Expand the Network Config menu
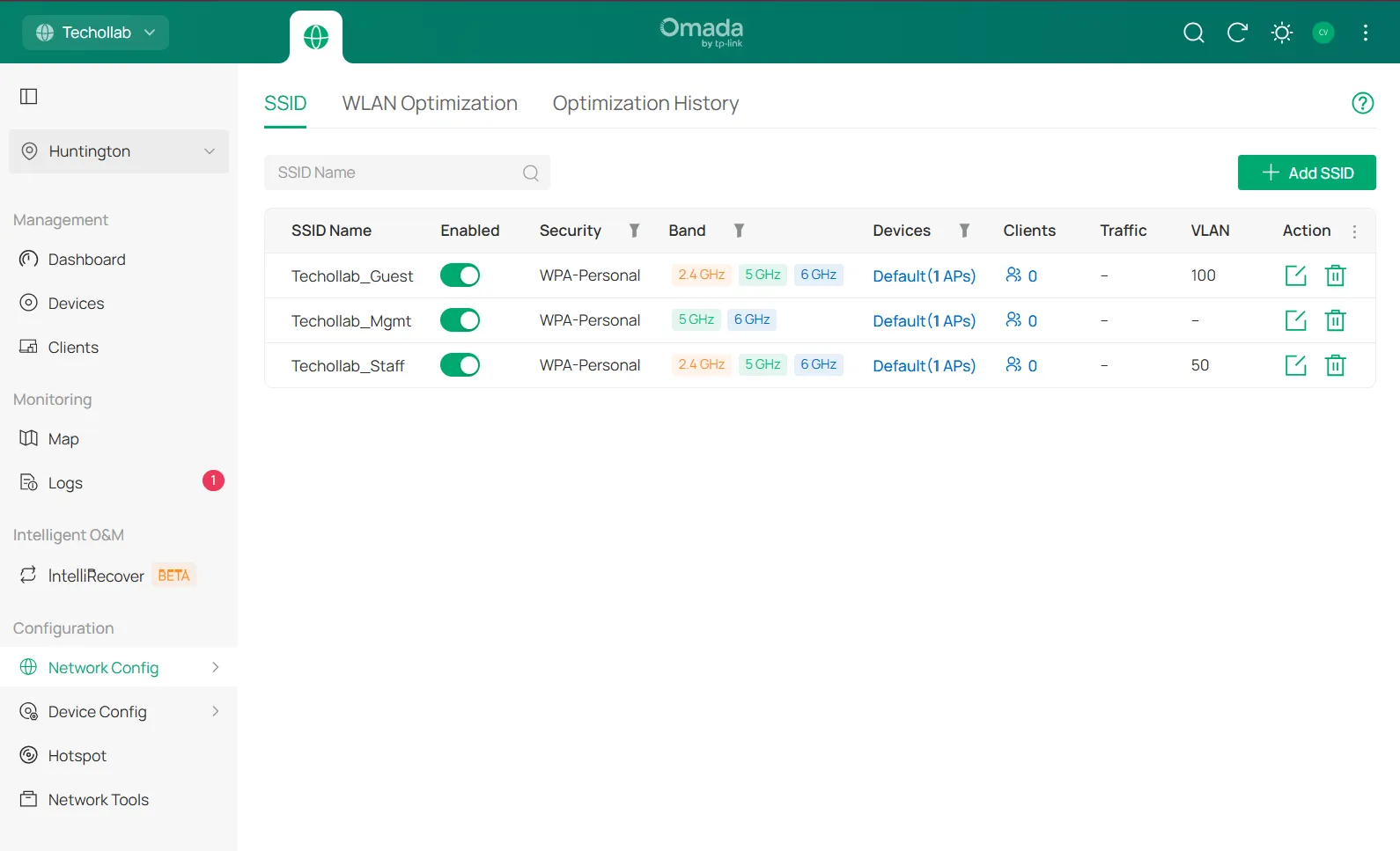Image resolution: width=1400 pixels, height=851 pixels. 119,667
